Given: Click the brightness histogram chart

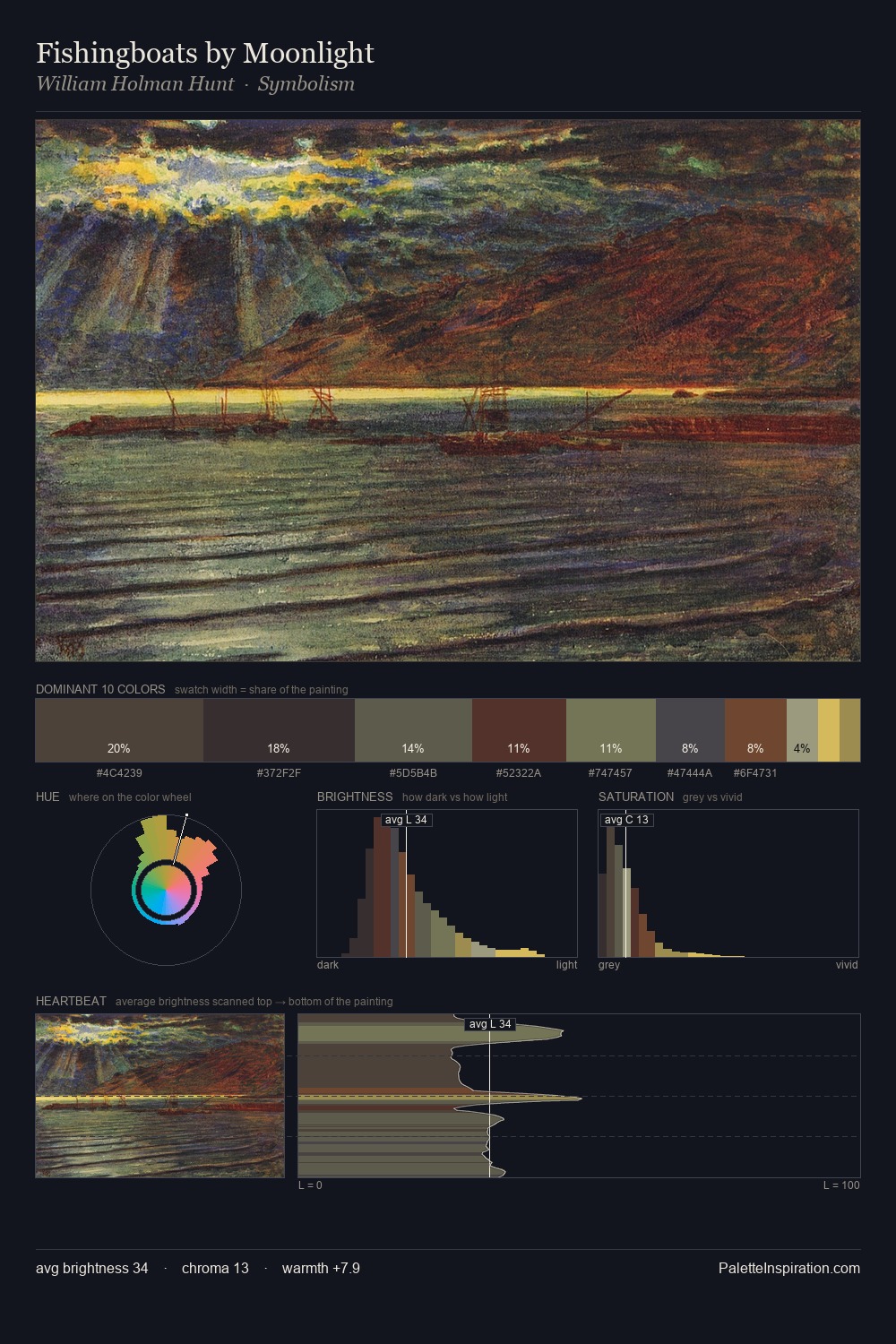Looking at the screenshot, I should tap(447, 883).
